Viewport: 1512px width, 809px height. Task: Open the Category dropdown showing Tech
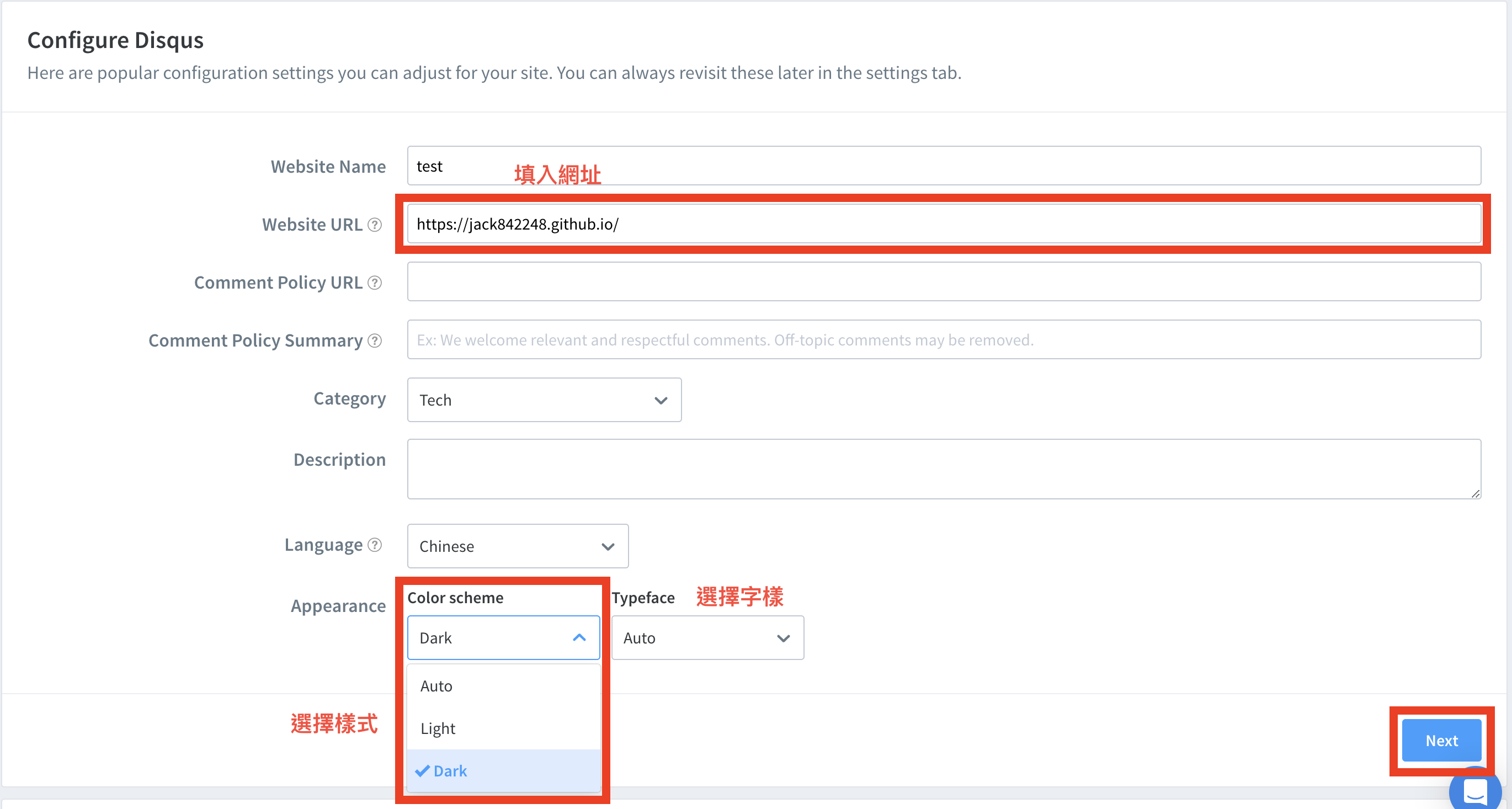544,400
